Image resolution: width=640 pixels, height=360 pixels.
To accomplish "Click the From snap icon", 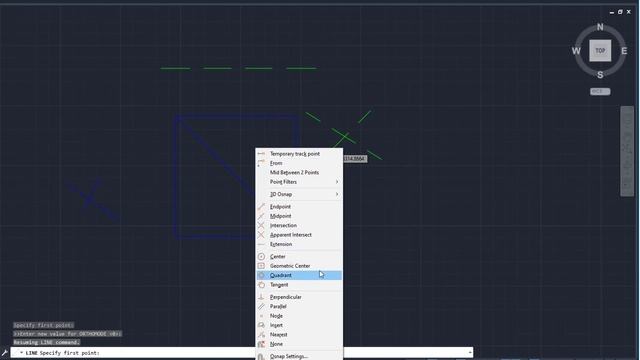I will [x=261, y=163].
